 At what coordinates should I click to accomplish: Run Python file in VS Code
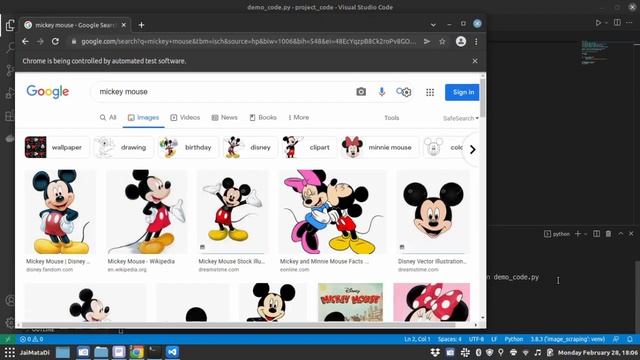pyautogui.click(x=598, y=23)
